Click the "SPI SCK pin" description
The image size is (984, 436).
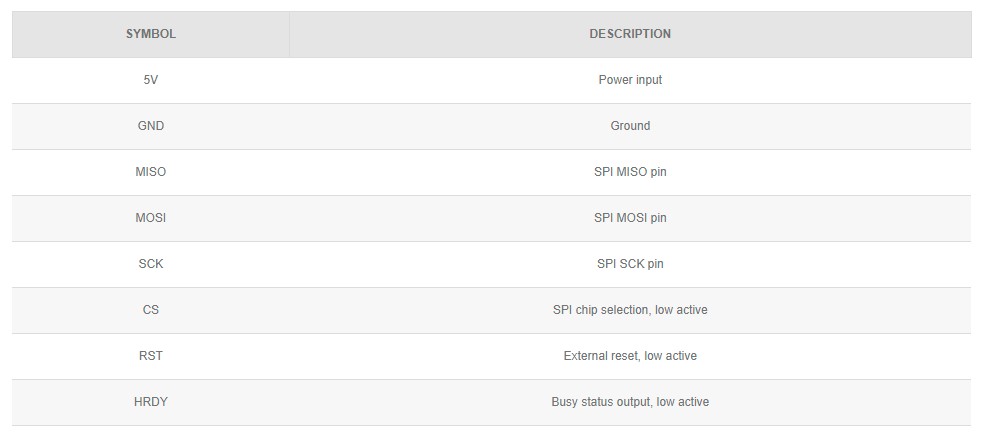630,264
